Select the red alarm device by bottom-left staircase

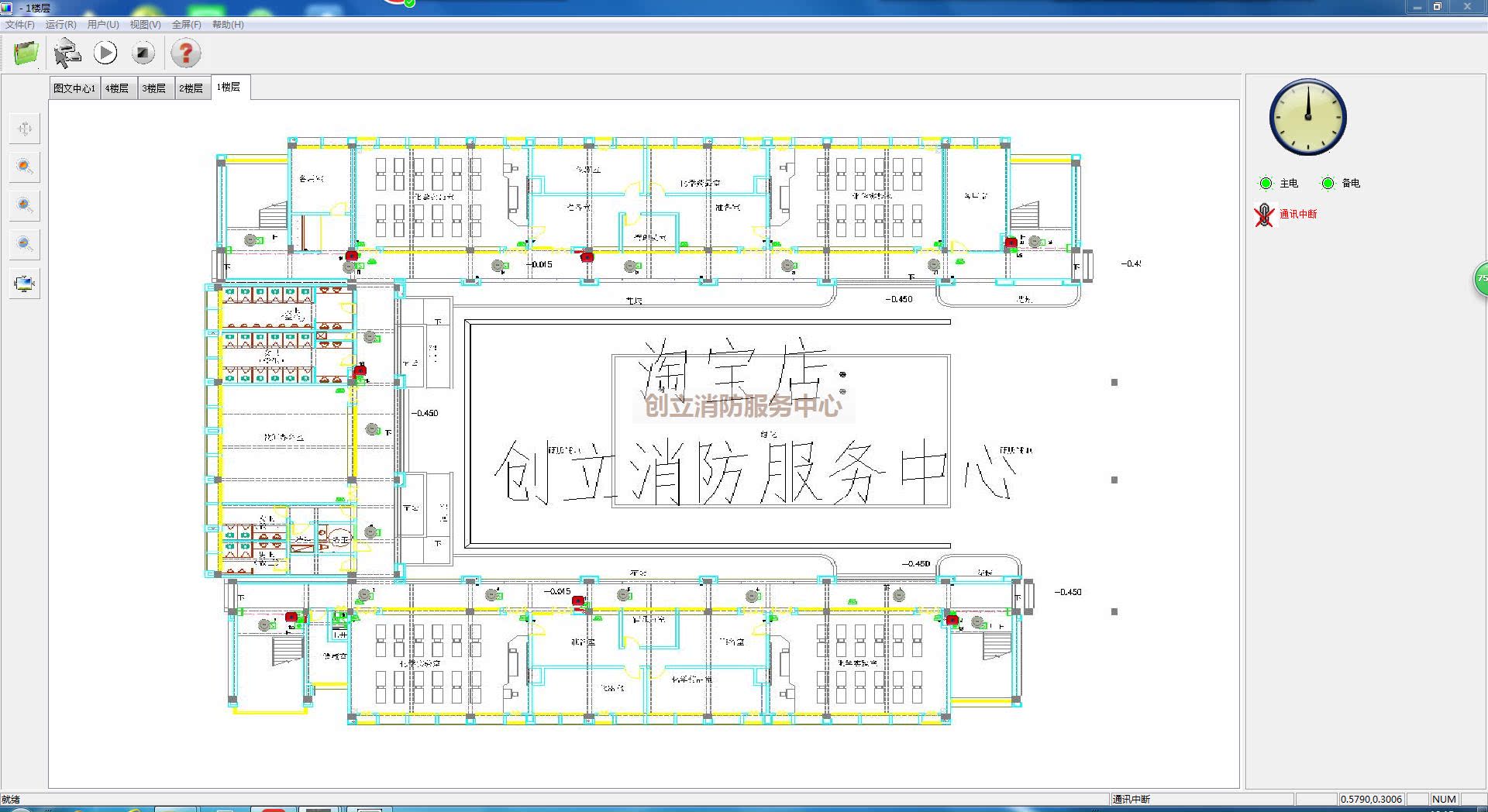291,618
